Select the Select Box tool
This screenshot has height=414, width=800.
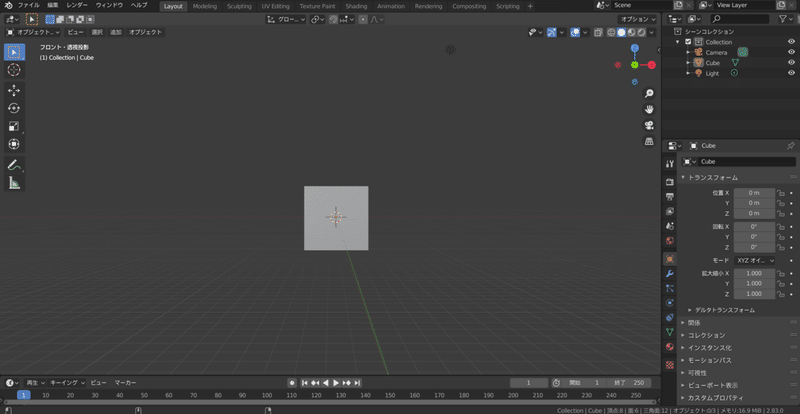click(x=14, y=52)
